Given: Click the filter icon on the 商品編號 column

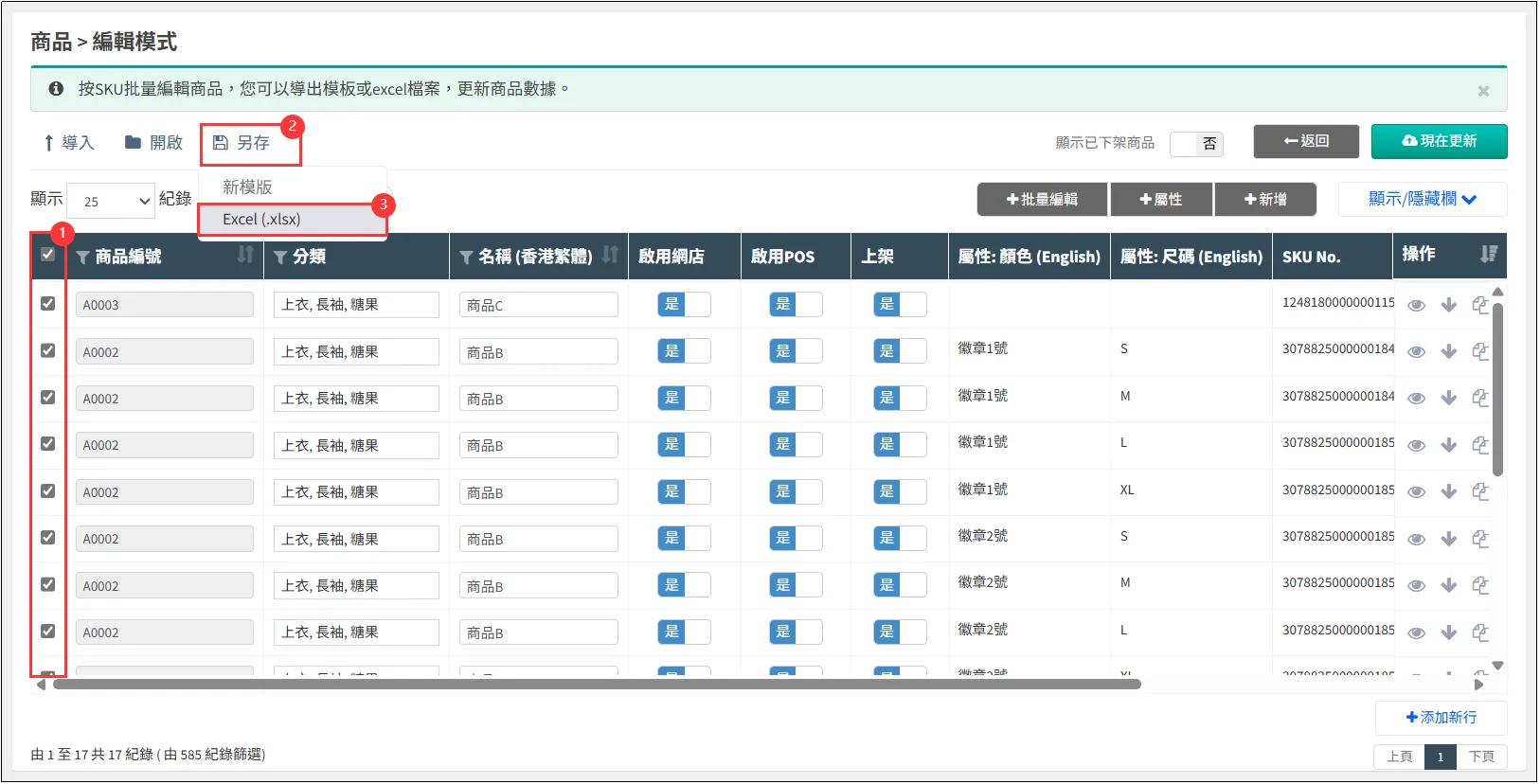Looking at the screenshot, I should click(83, 258).
